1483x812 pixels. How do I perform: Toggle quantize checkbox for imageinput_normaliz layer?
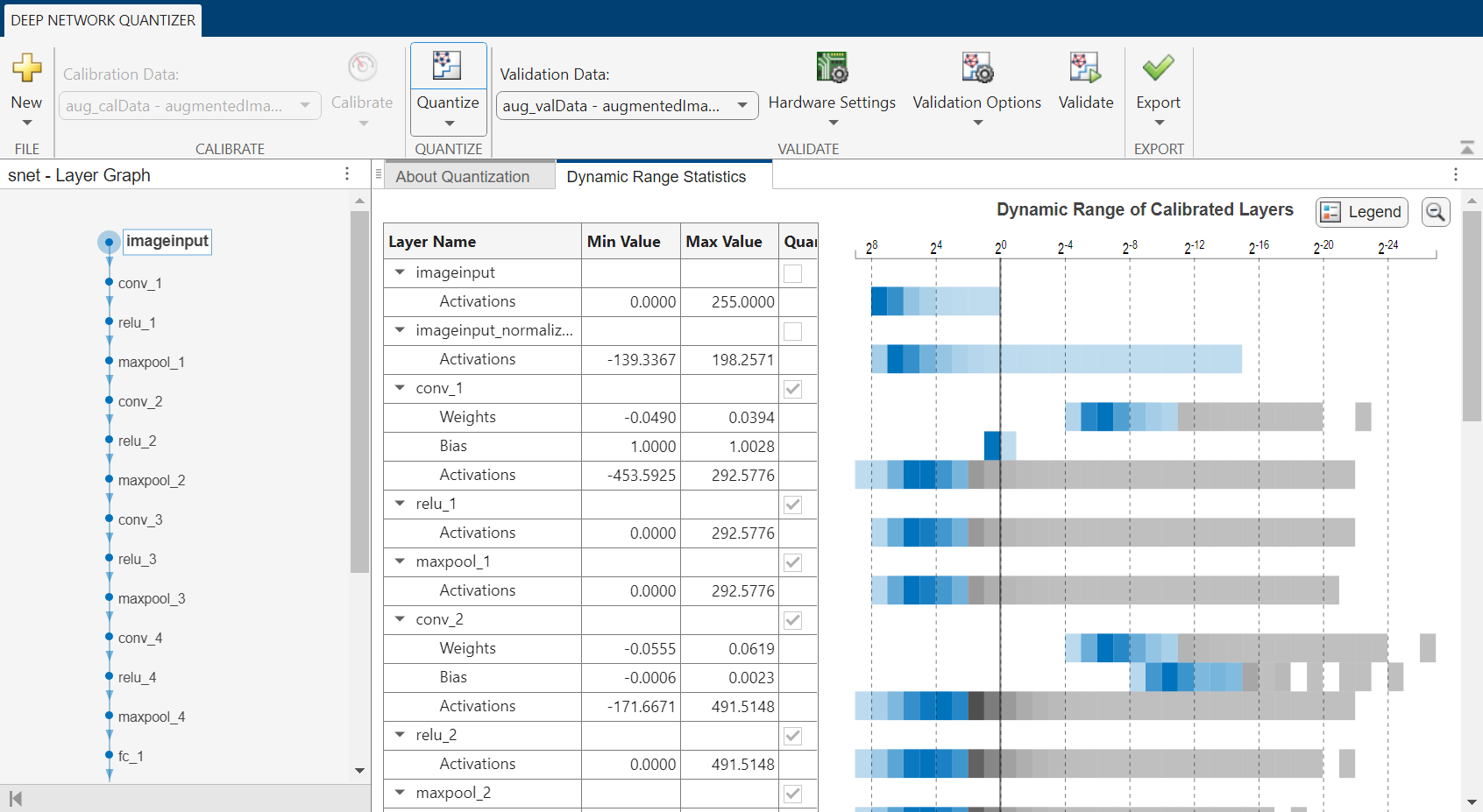click(792, 331)
